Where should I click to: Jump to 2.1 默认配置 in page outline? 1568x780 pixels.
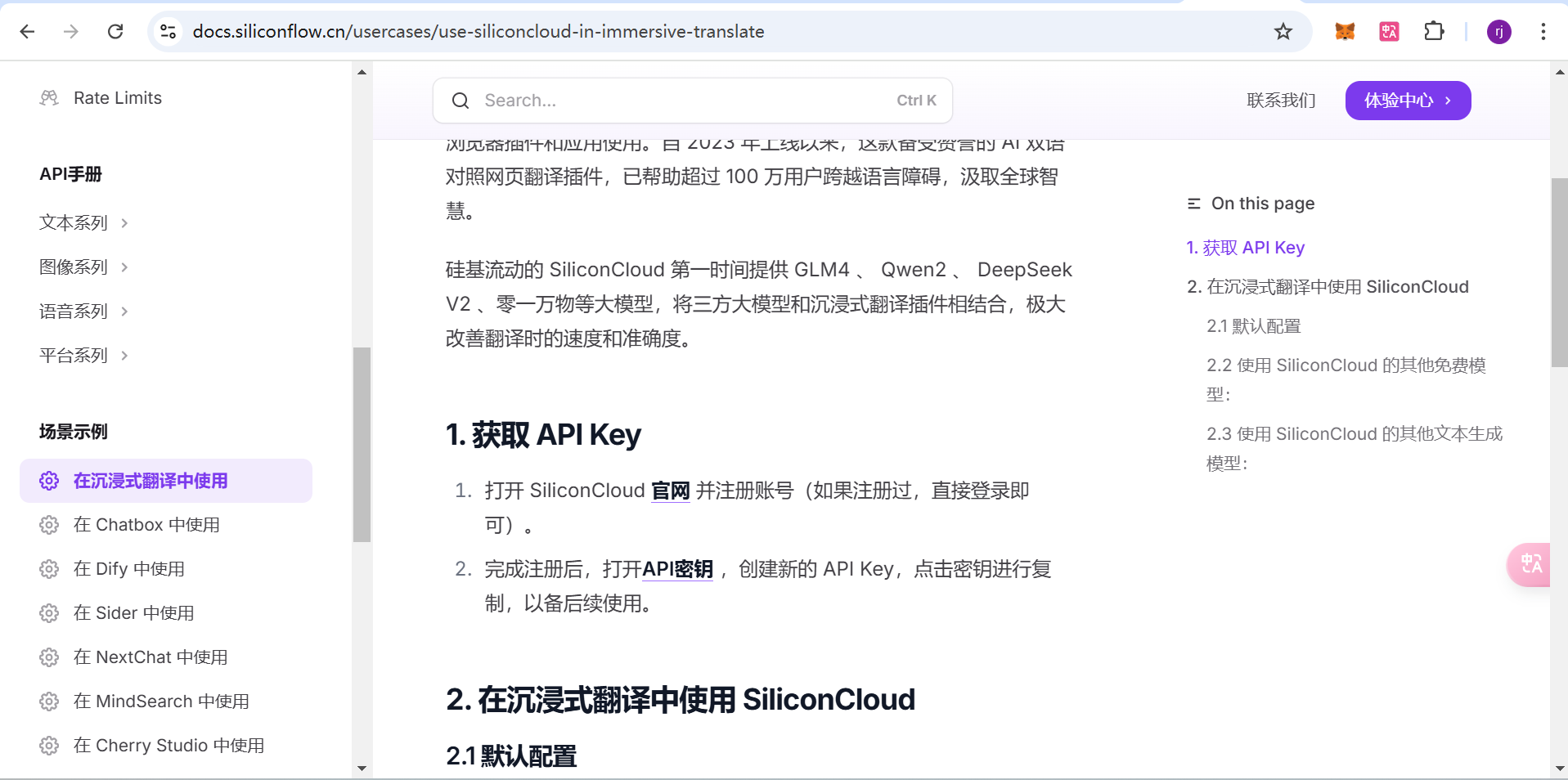1253,326
